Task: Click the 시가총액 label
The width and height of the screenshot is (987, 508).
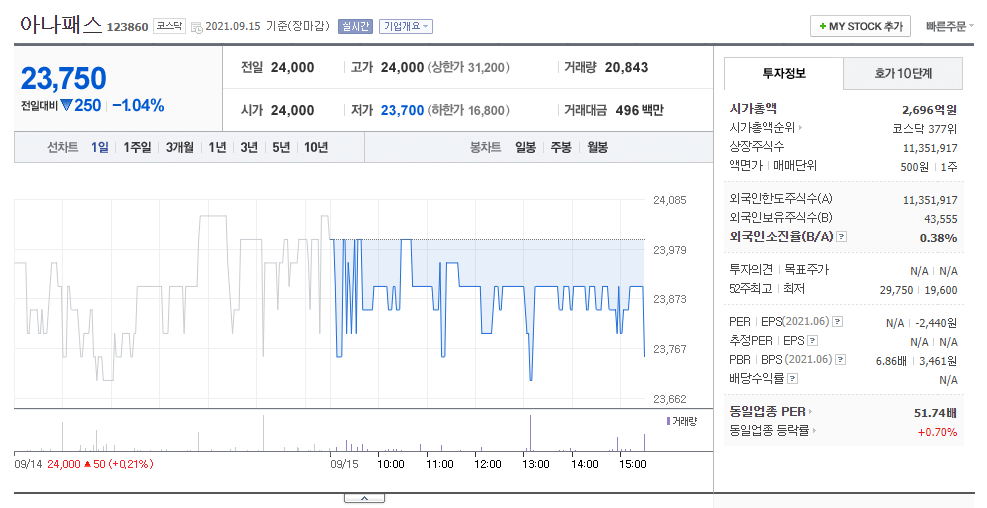Action: 753,109
